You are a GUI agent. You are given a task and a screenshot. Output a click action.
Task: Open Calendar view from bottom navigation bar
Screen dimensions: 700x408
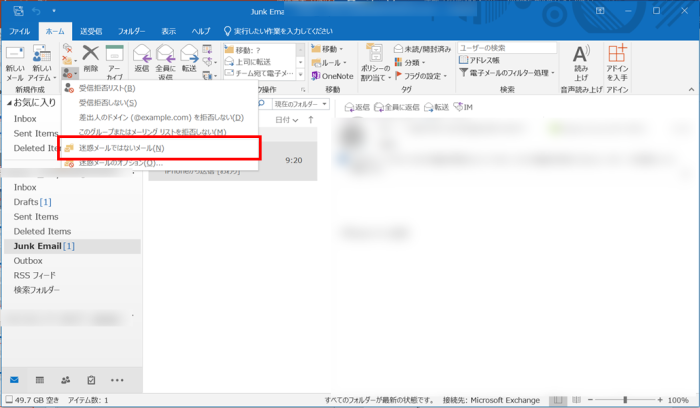click(x=40, y=380)
